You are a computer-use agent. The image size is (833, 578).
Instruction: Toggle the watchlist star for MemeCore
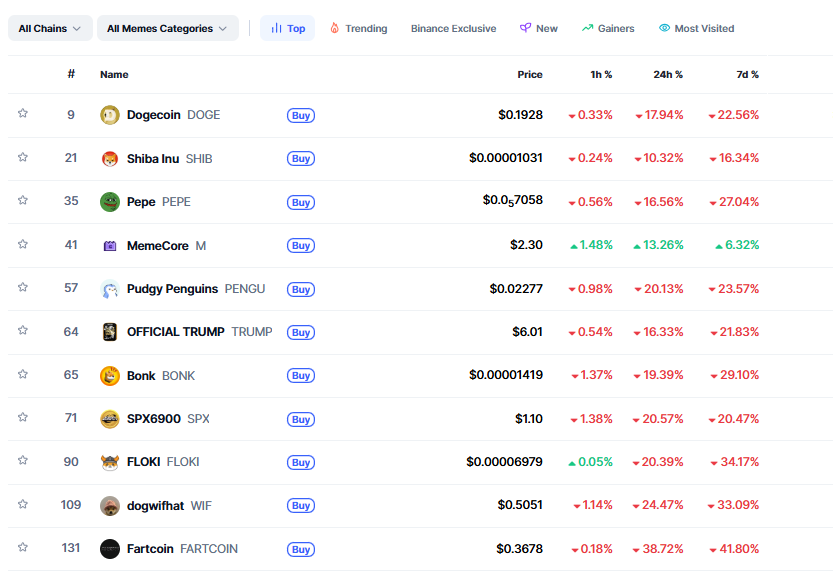[x=23, y=244]
